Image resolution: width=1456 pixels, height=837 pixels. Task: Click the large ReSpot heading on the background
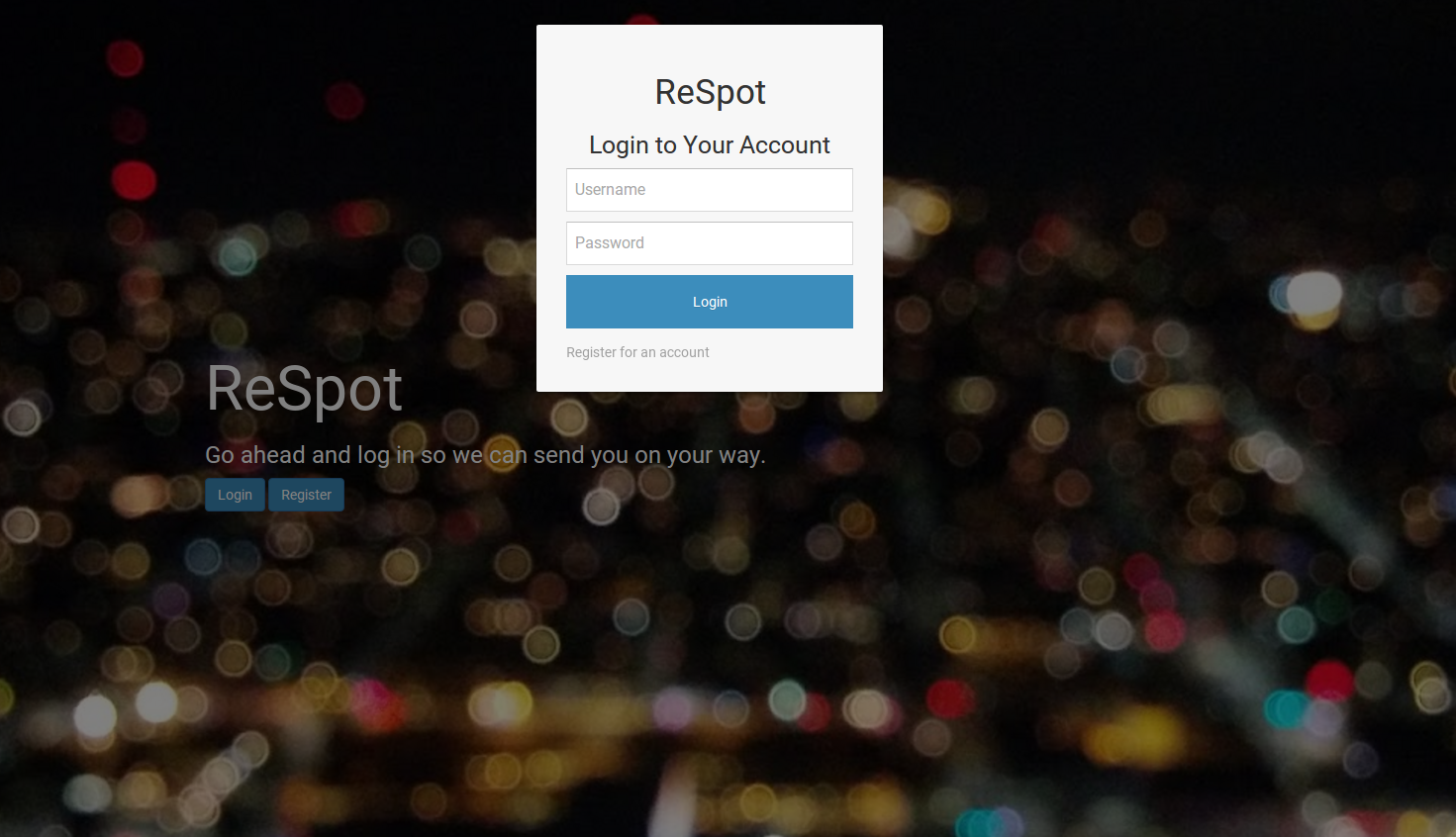304,389
